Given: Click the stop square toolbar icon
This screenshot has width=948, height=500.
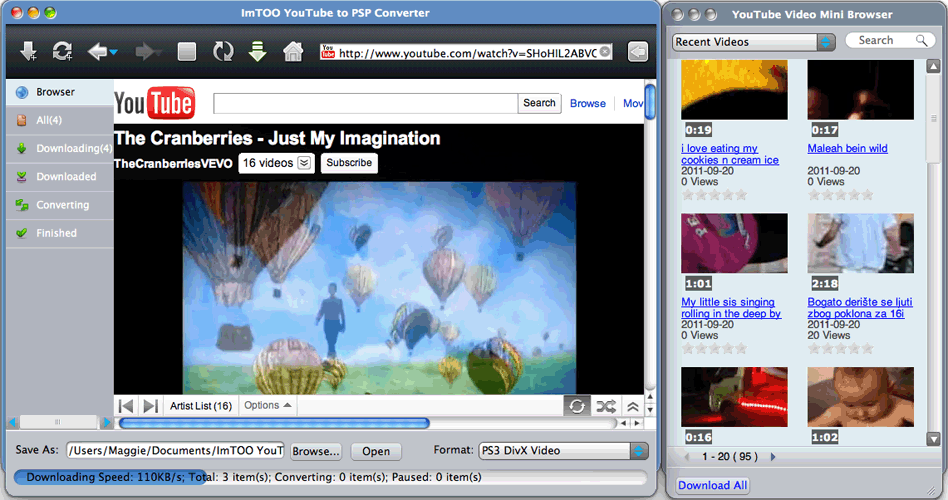Looking at the screenshot, I should [187, 52].
